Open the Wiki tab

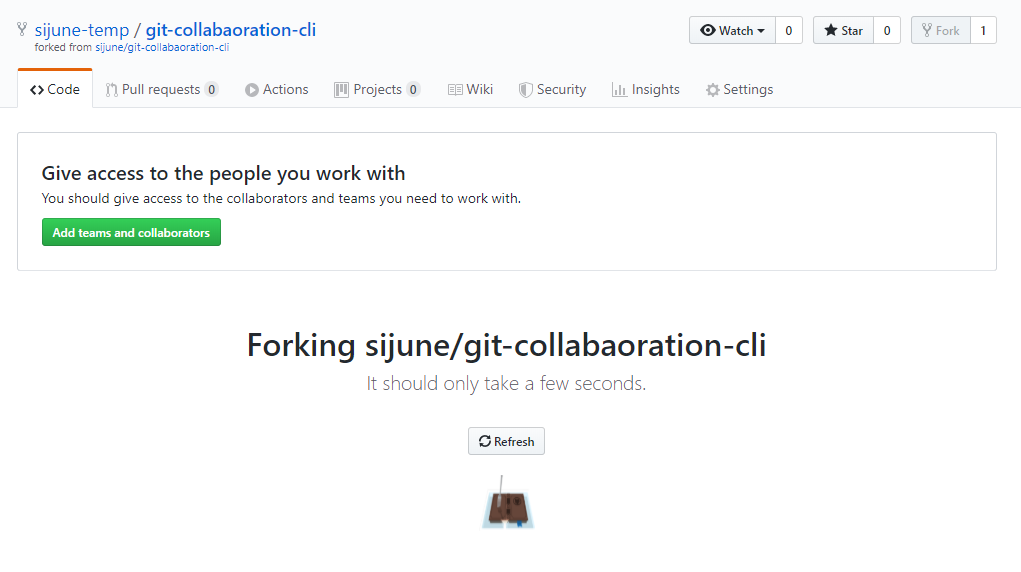click(470, 89)
